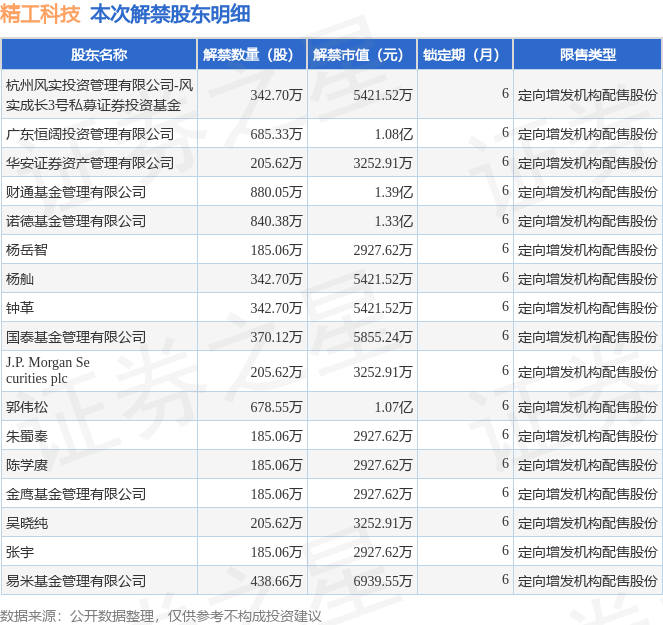Click the 880.05万 share quantity value
The width and height of the screenshot is (663, 625).
[277, 192]
